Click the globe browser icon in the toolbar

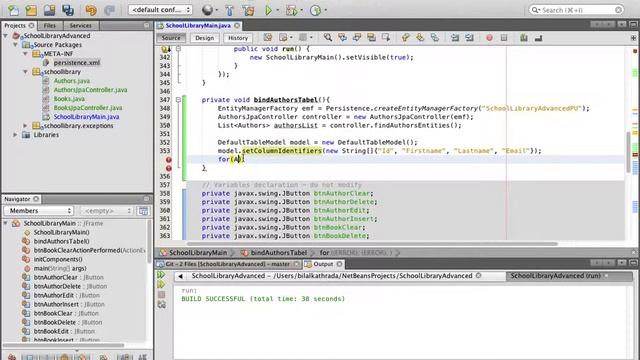207,10
